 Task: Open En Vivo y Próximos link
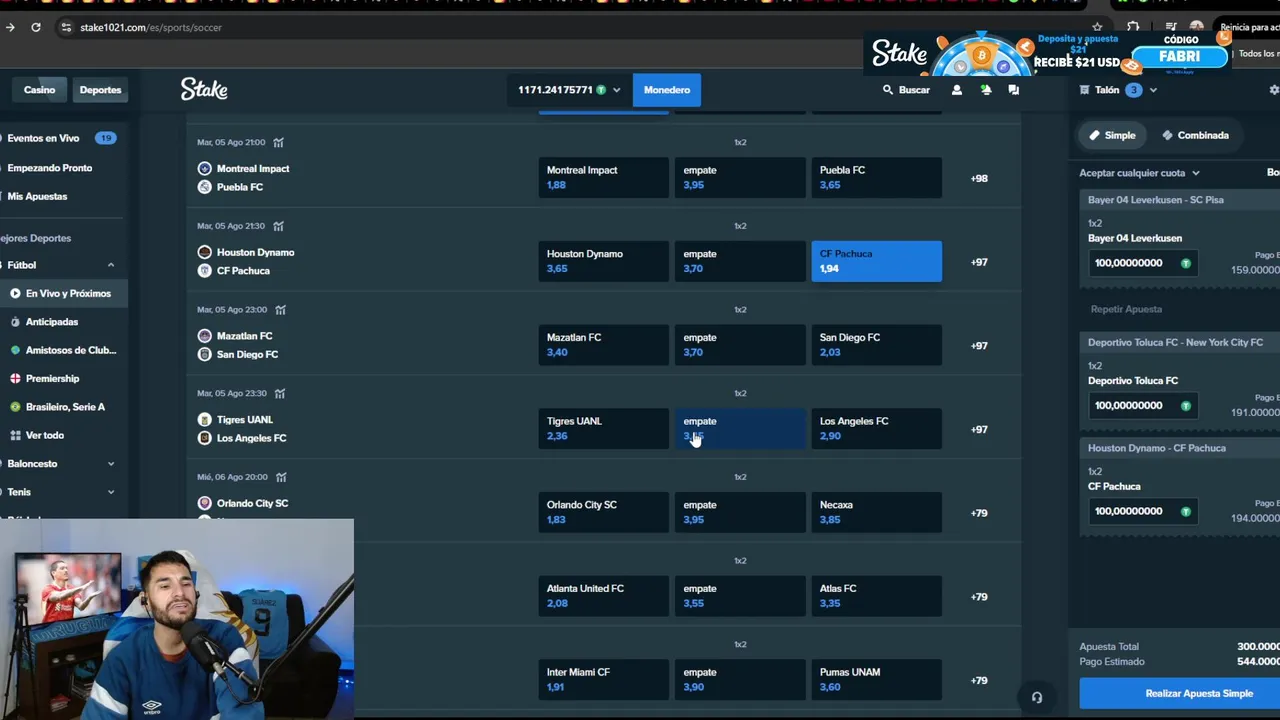(x=64, y=293)
